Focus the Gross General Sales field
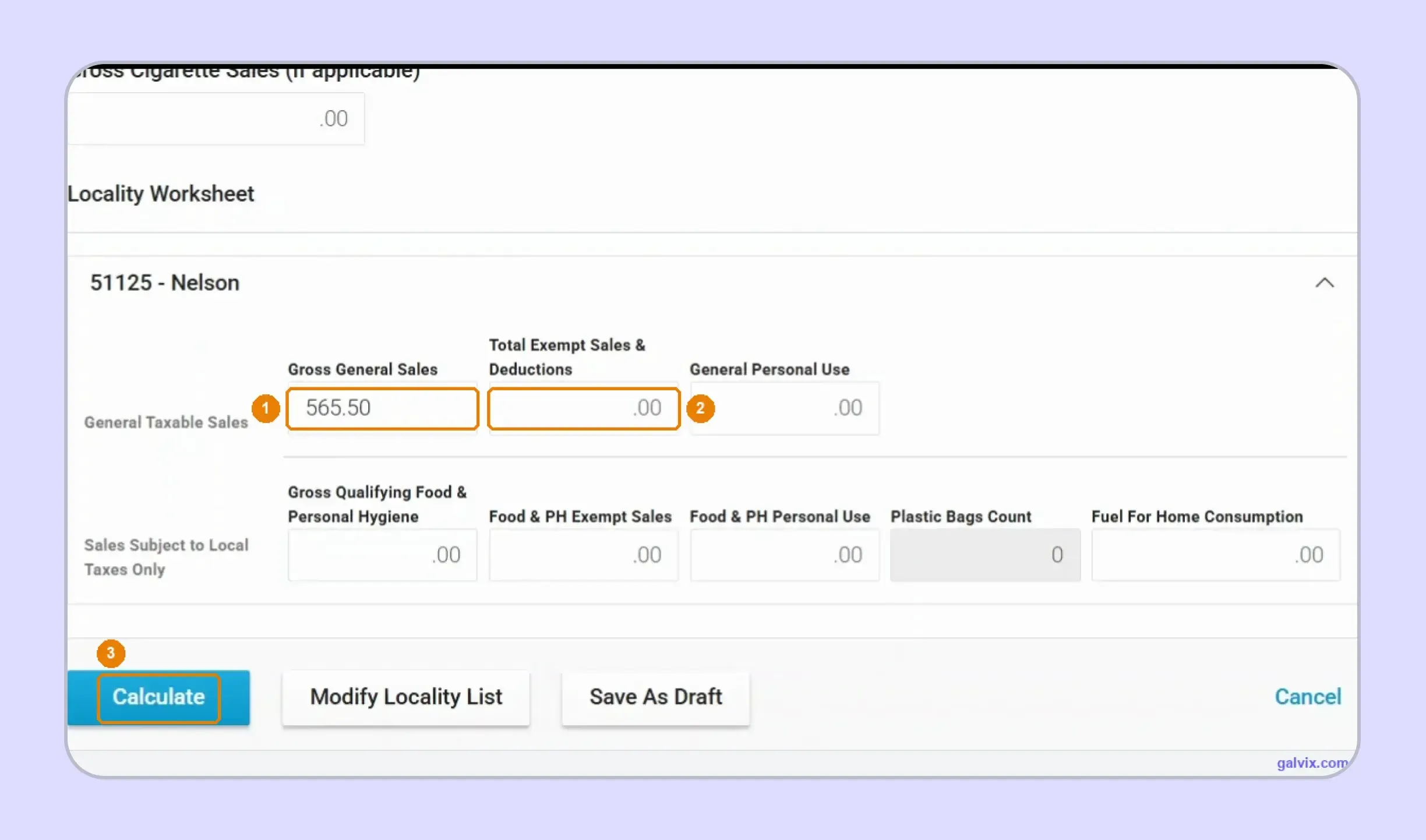Viewport: 1426px width, 840px height. coord(382,408)
